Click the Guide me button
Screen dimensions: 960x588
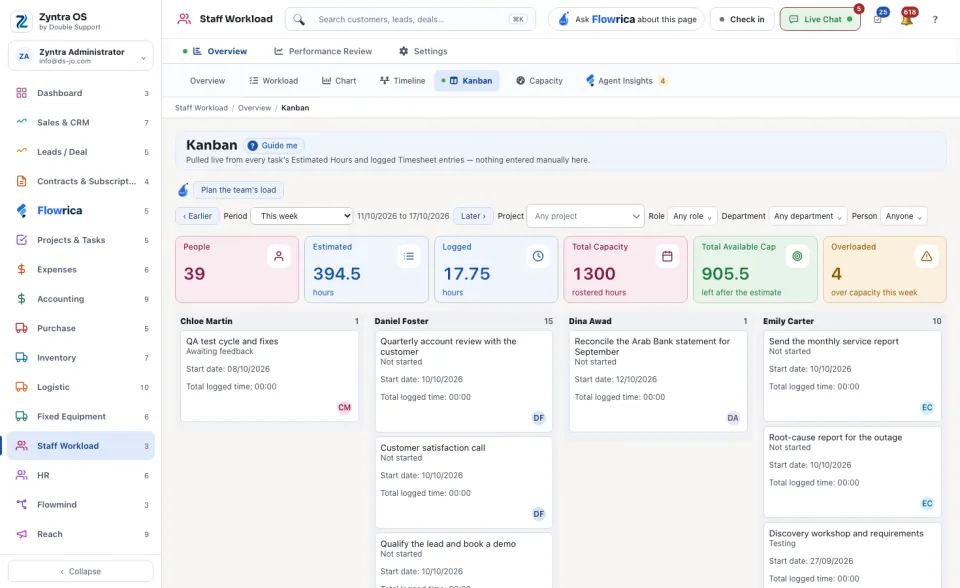[274, 145]
